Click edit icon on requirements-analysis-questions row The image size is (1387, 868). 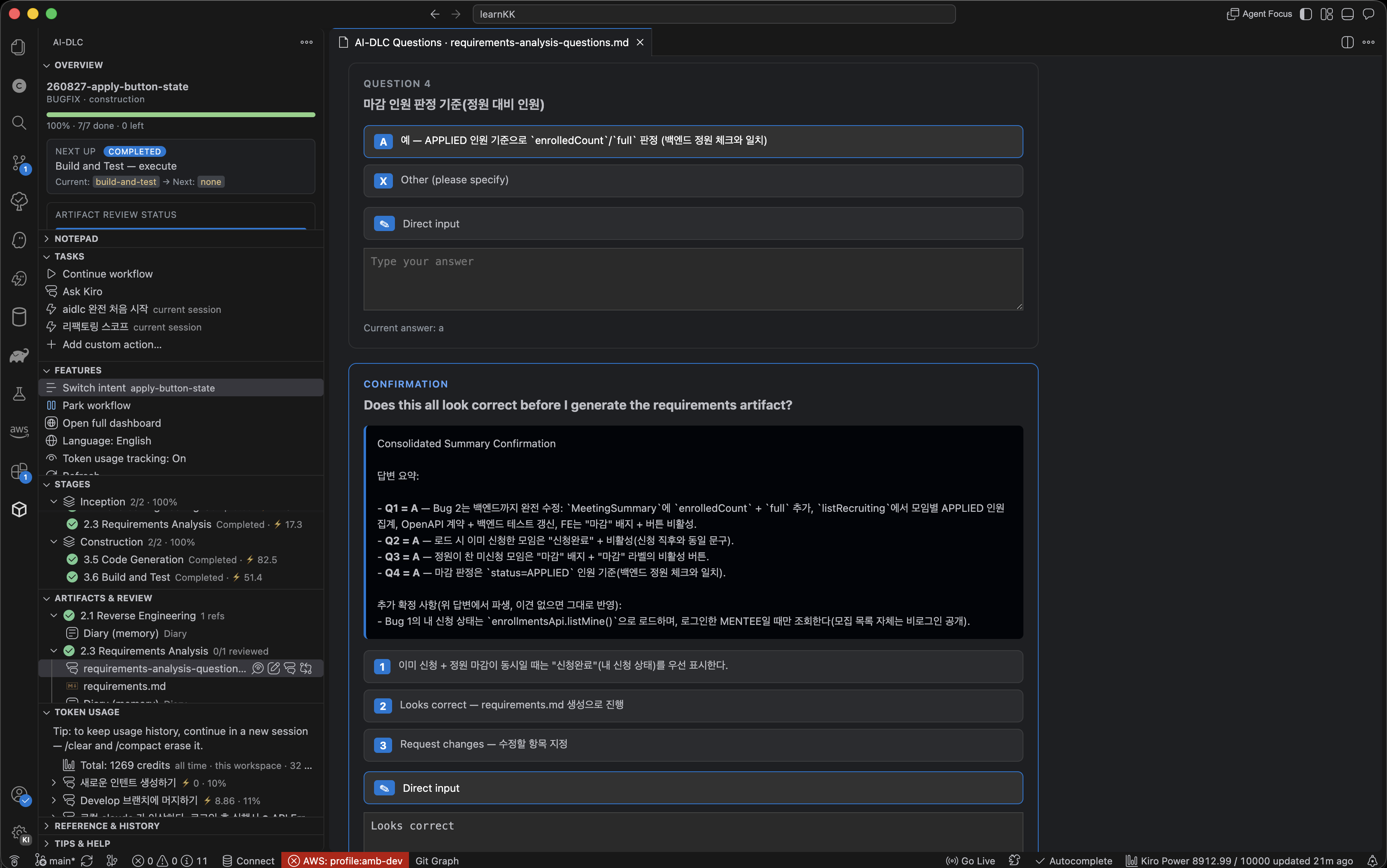point(274,668)
